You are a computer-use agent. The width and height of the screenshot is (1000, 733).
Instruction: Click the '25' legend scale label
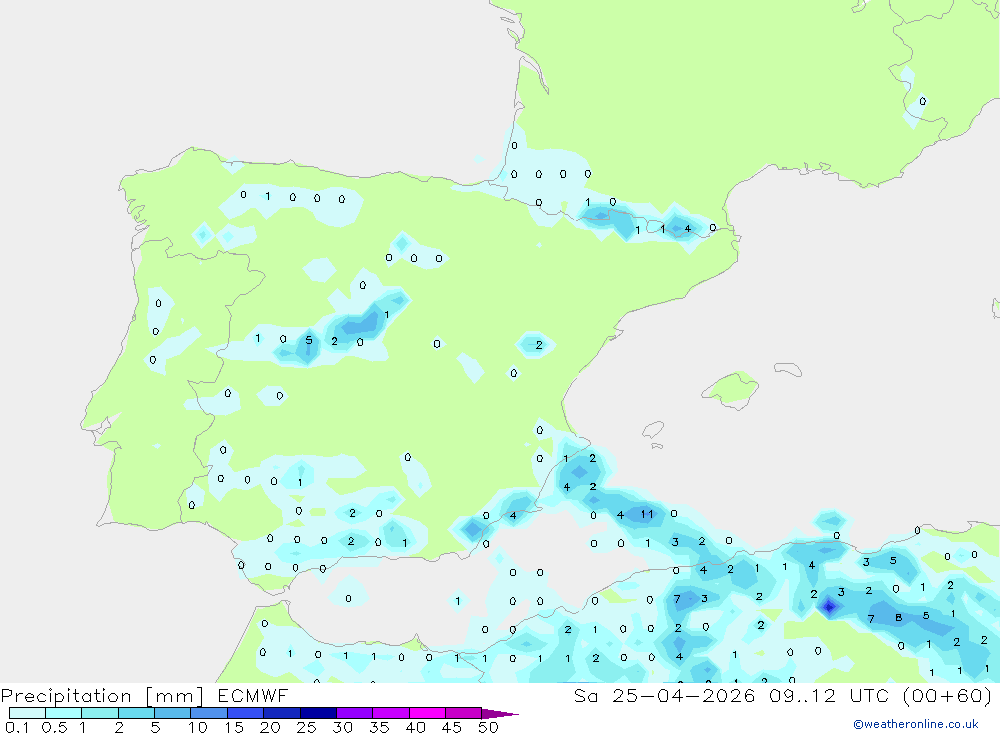[306, 727]
